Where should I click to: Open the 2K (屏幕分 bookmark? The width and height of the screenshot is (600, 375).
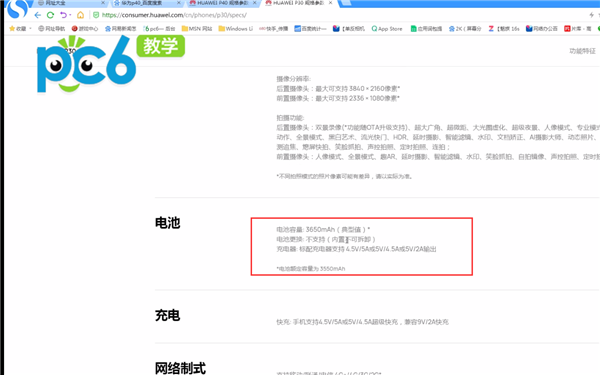(x=465, y=29)
